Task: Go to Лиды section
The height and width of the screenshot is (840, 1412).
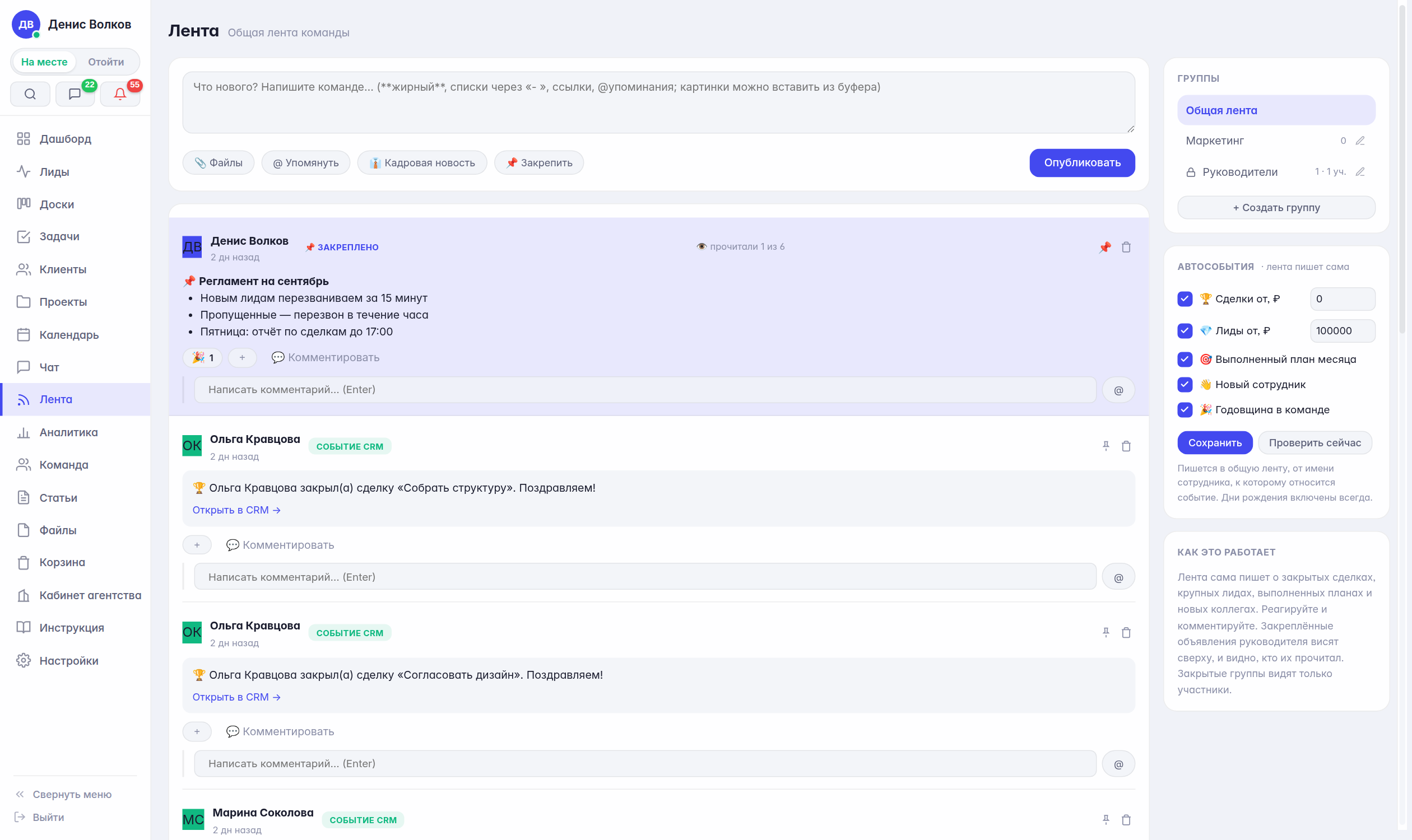Action: click(x=75, y=171)
